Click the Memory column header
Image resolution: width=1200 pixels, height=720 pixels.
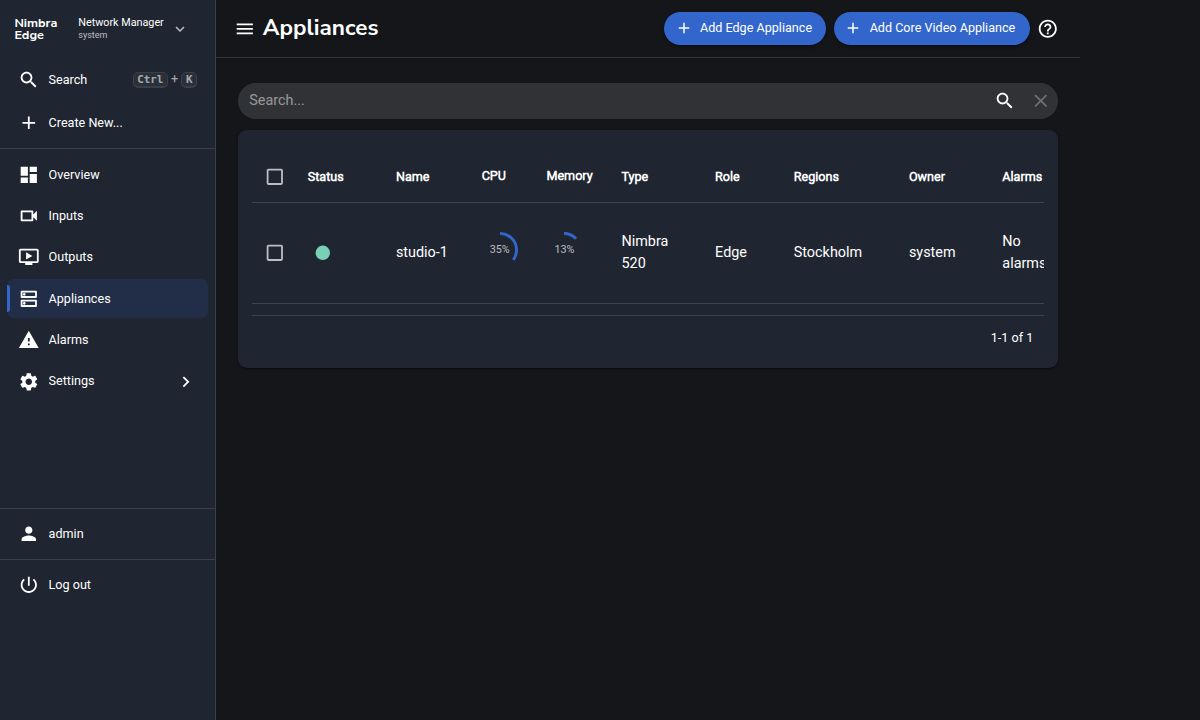click(x=570, y=176)
